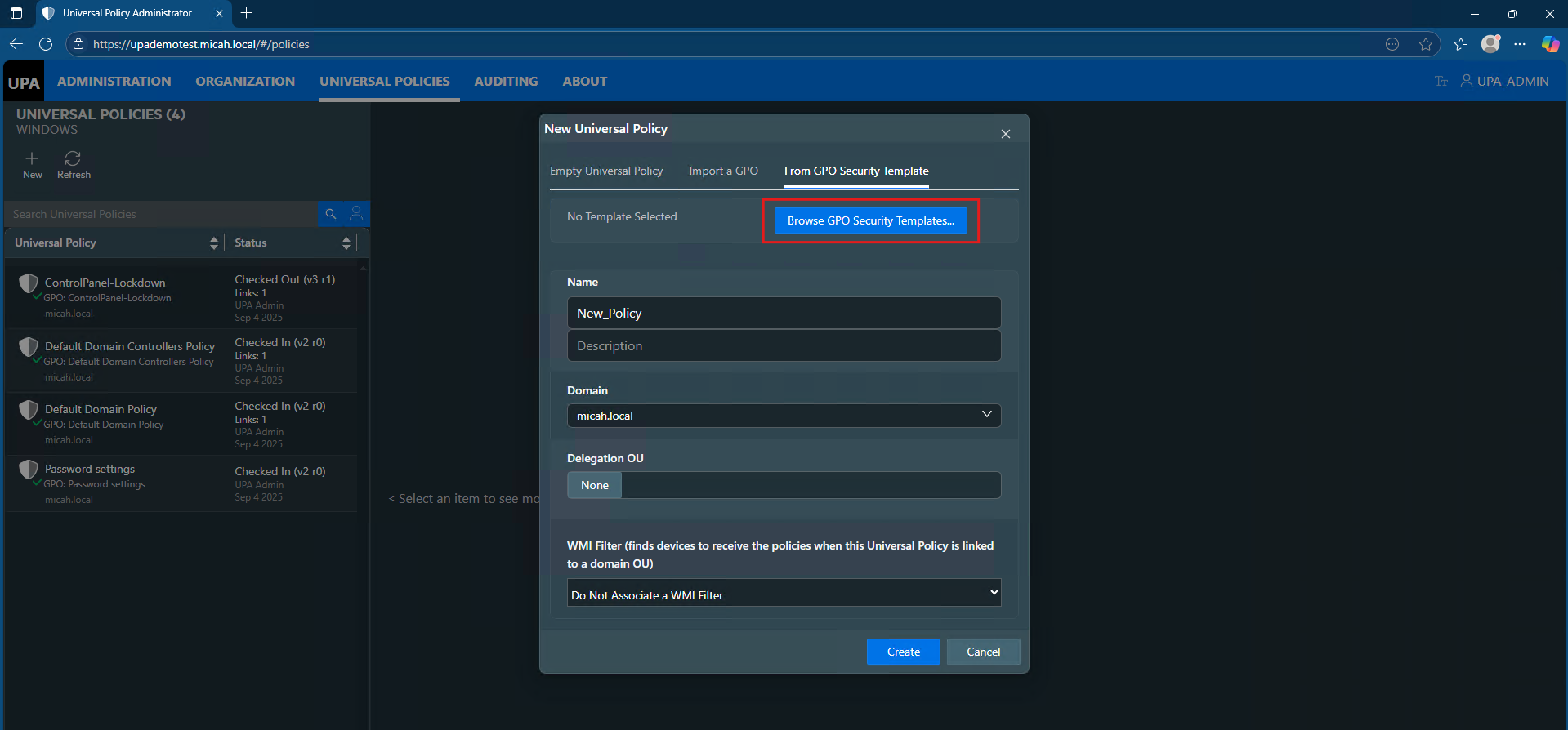
Task: Click the browser favorites star icon
Action: click(1426, 44)
